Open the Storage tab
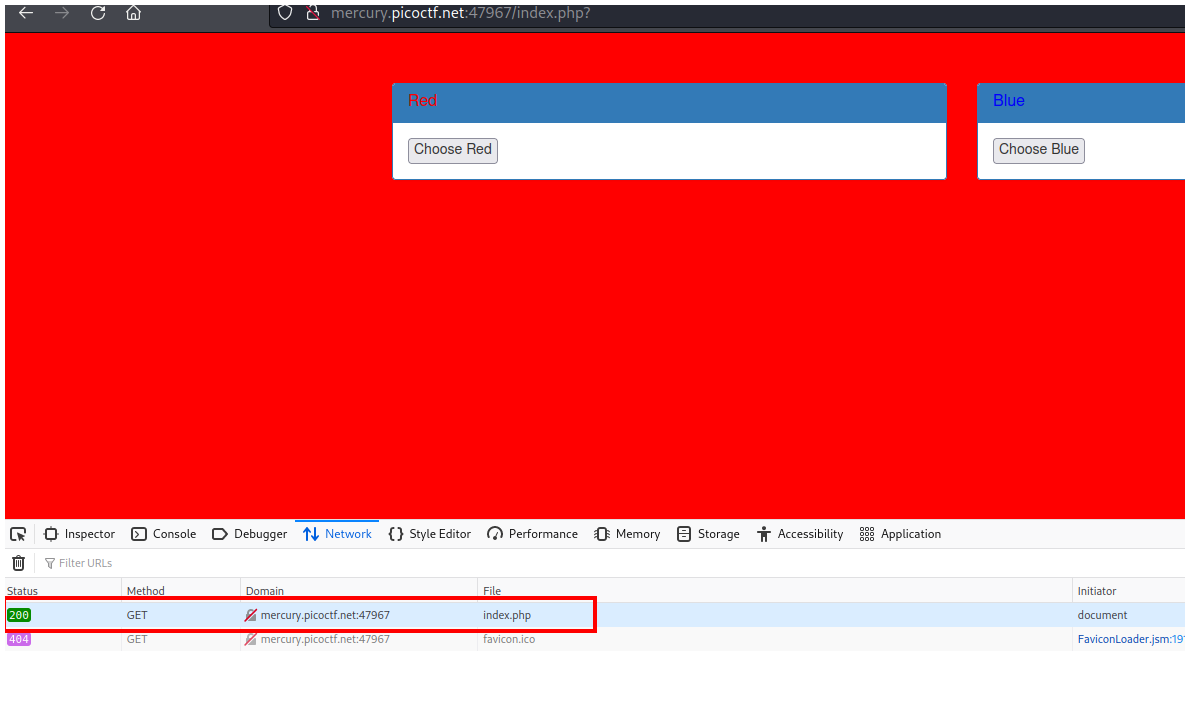1190x715 pixels. 708,534
